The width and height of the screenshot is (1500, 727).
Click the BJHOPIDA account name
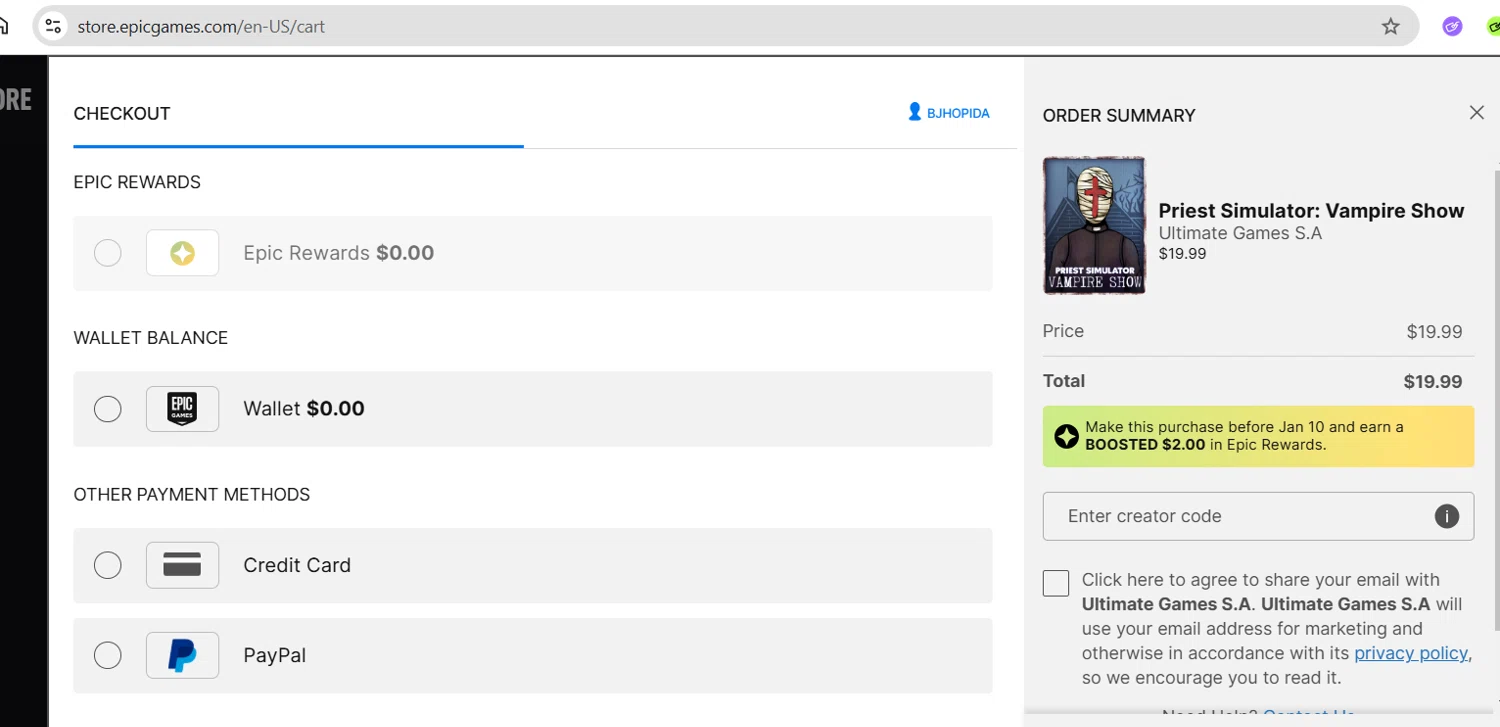(958, 114)
